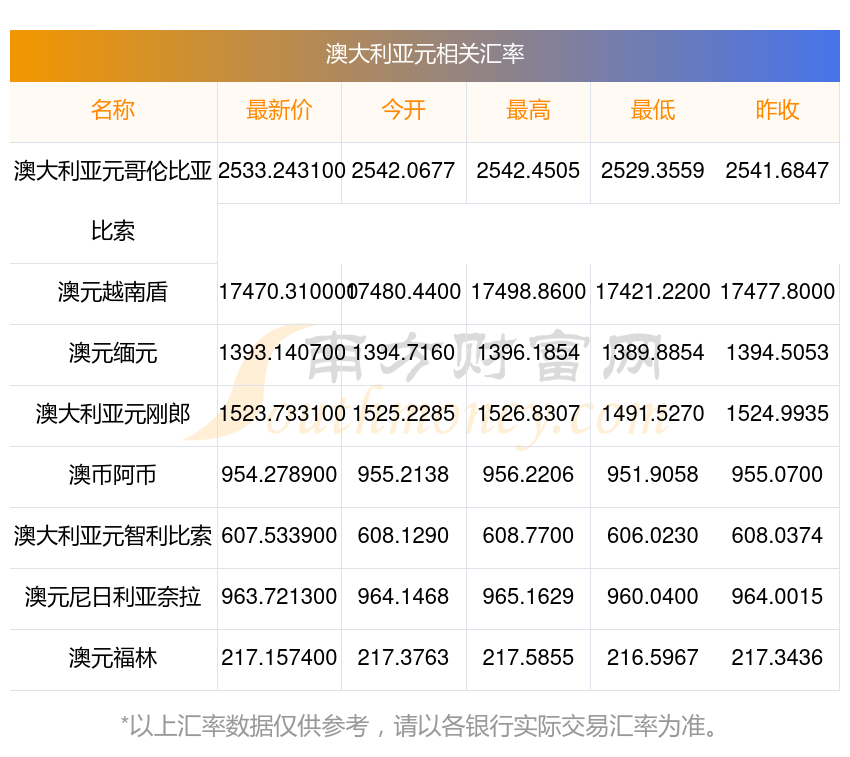Click the 澳大利亚元刚郎 row name
The image size is (850, 757).
(x=113, y=414)
